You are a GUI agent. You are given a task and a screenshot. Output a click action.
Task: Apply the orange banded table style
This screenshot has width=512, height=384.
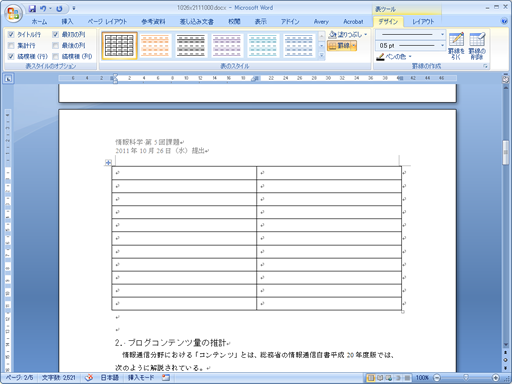pyautogui.click(x=155, y=46)
